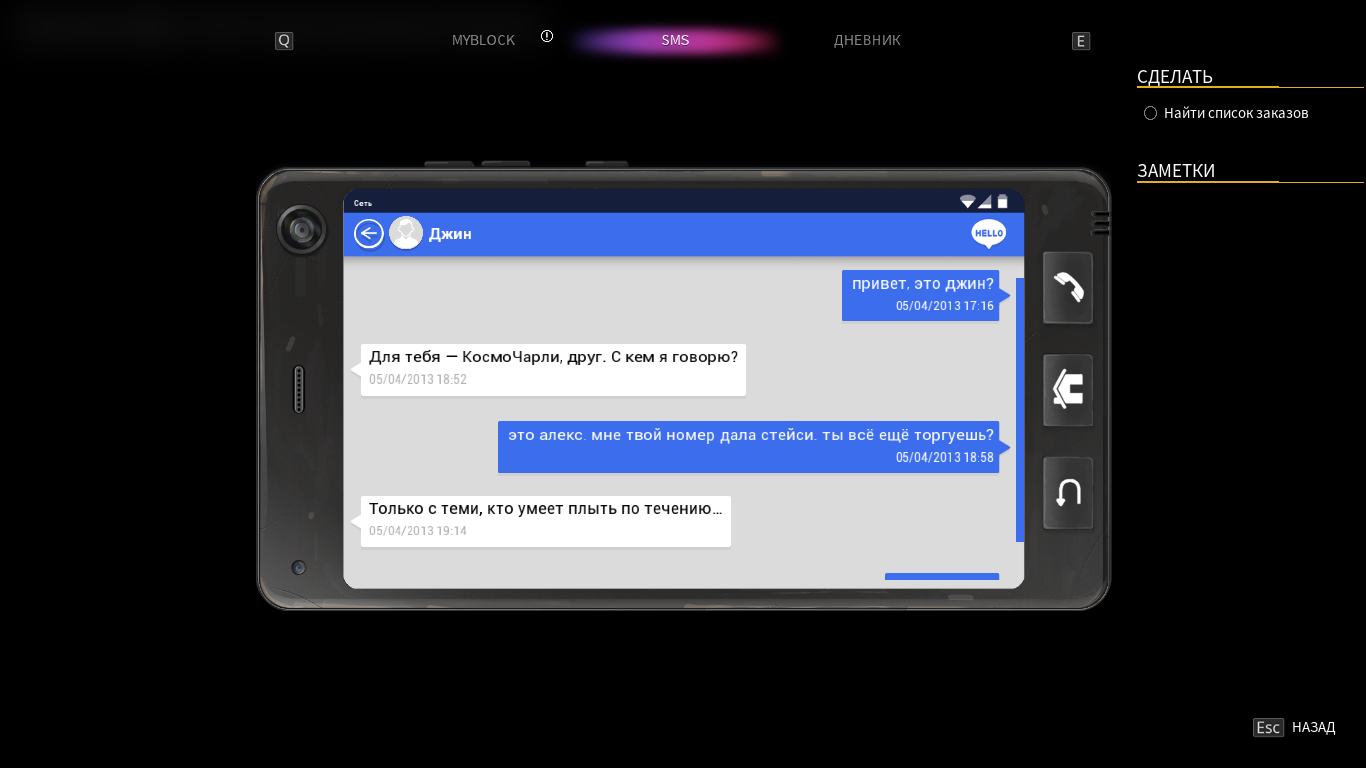Click the Wi-Fi status icon
1366x768 pixels.
tap(967, 202)
